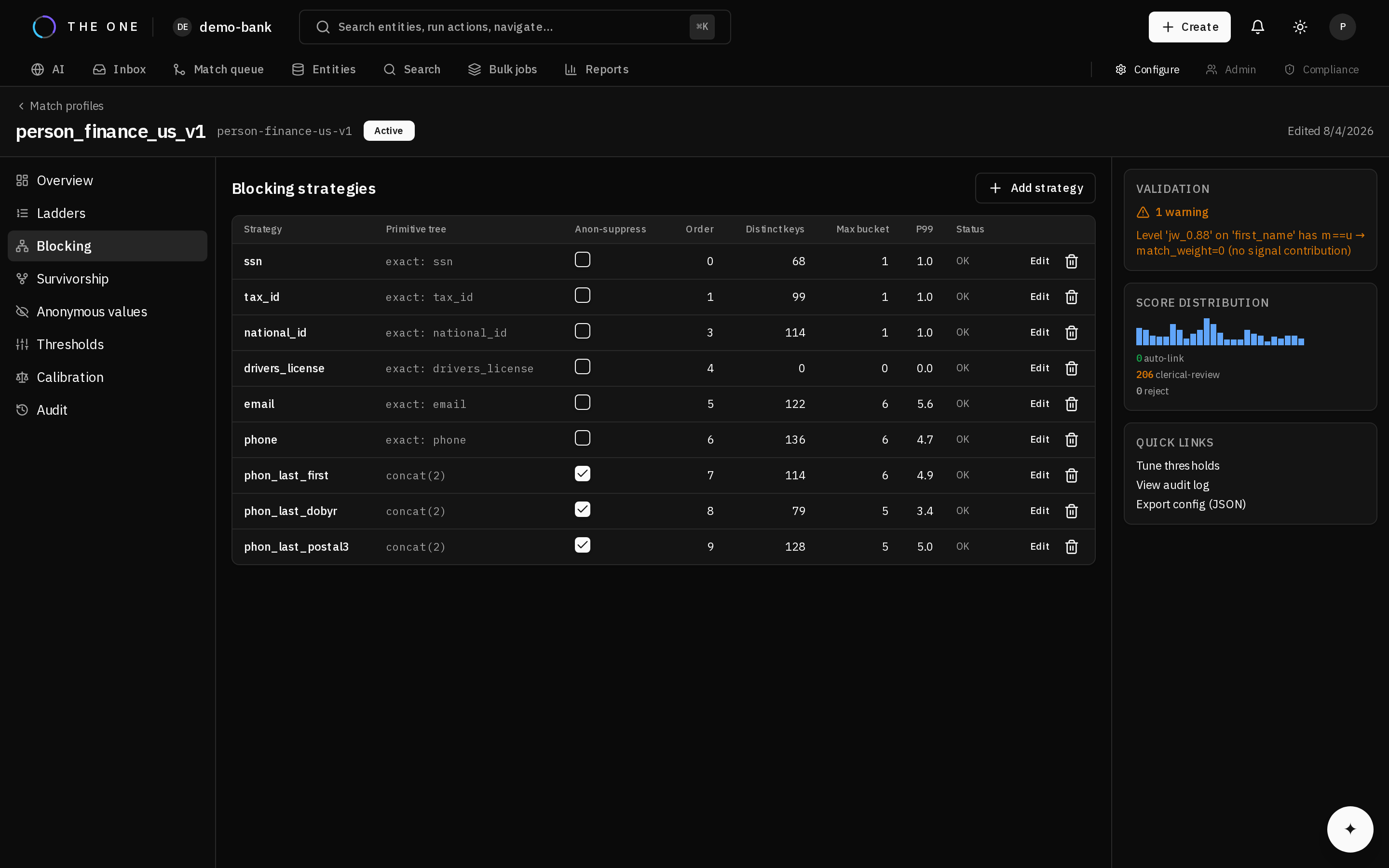Open the Tune thresholds quick link
This screenshot has width=1389, height=868.
coord(1178,465)
